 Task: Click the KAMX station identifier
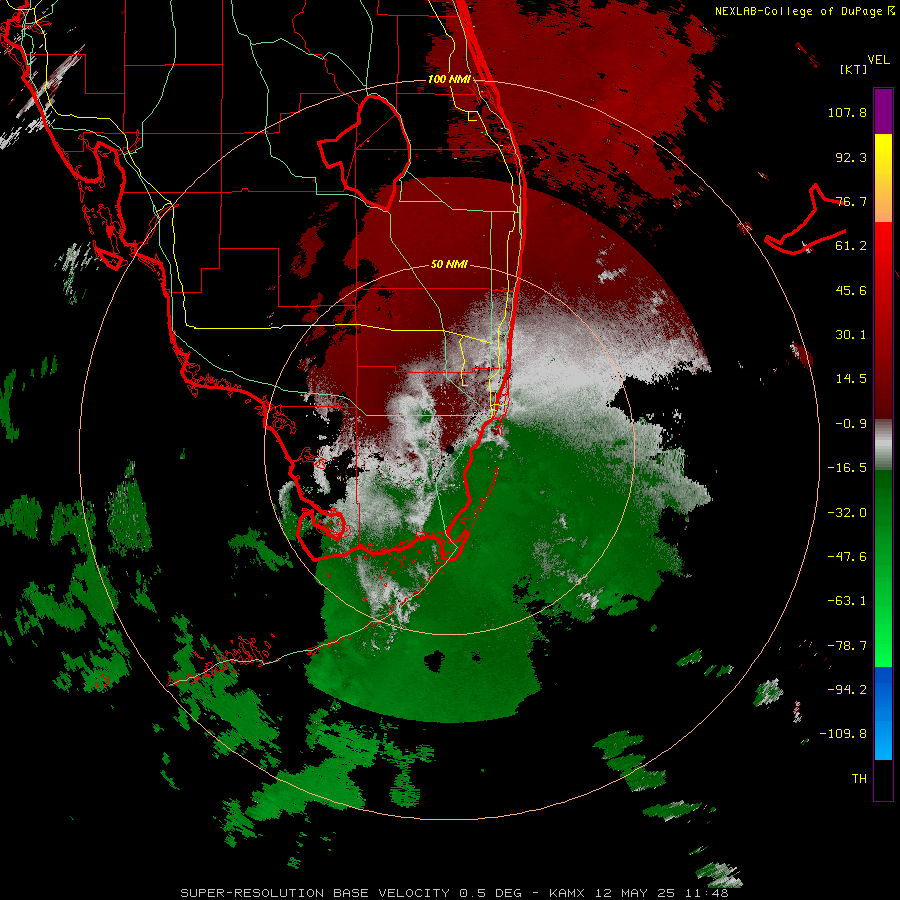(567, 893)
